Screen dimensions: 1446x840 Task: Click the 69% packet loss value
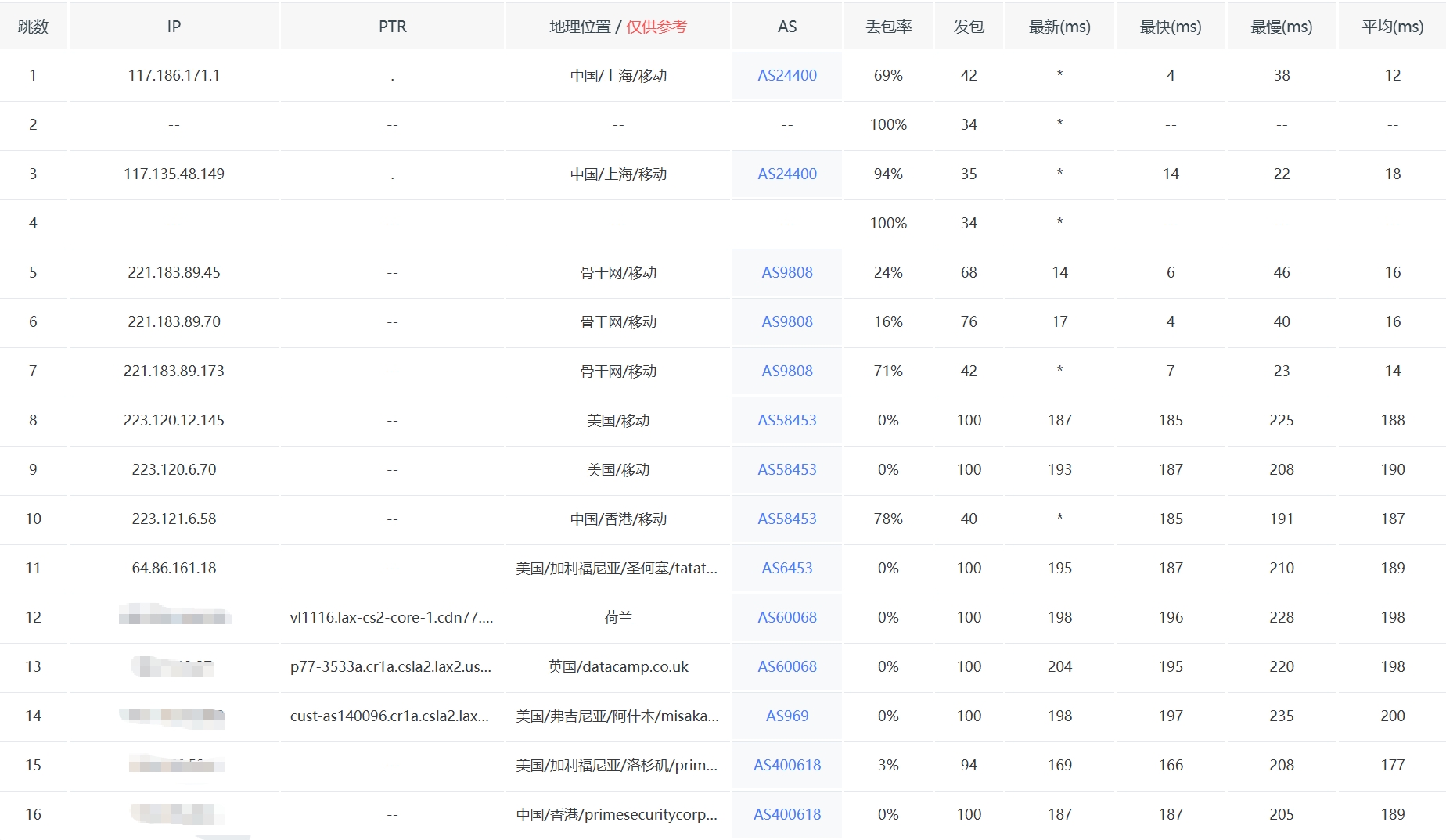click(888, 75)
